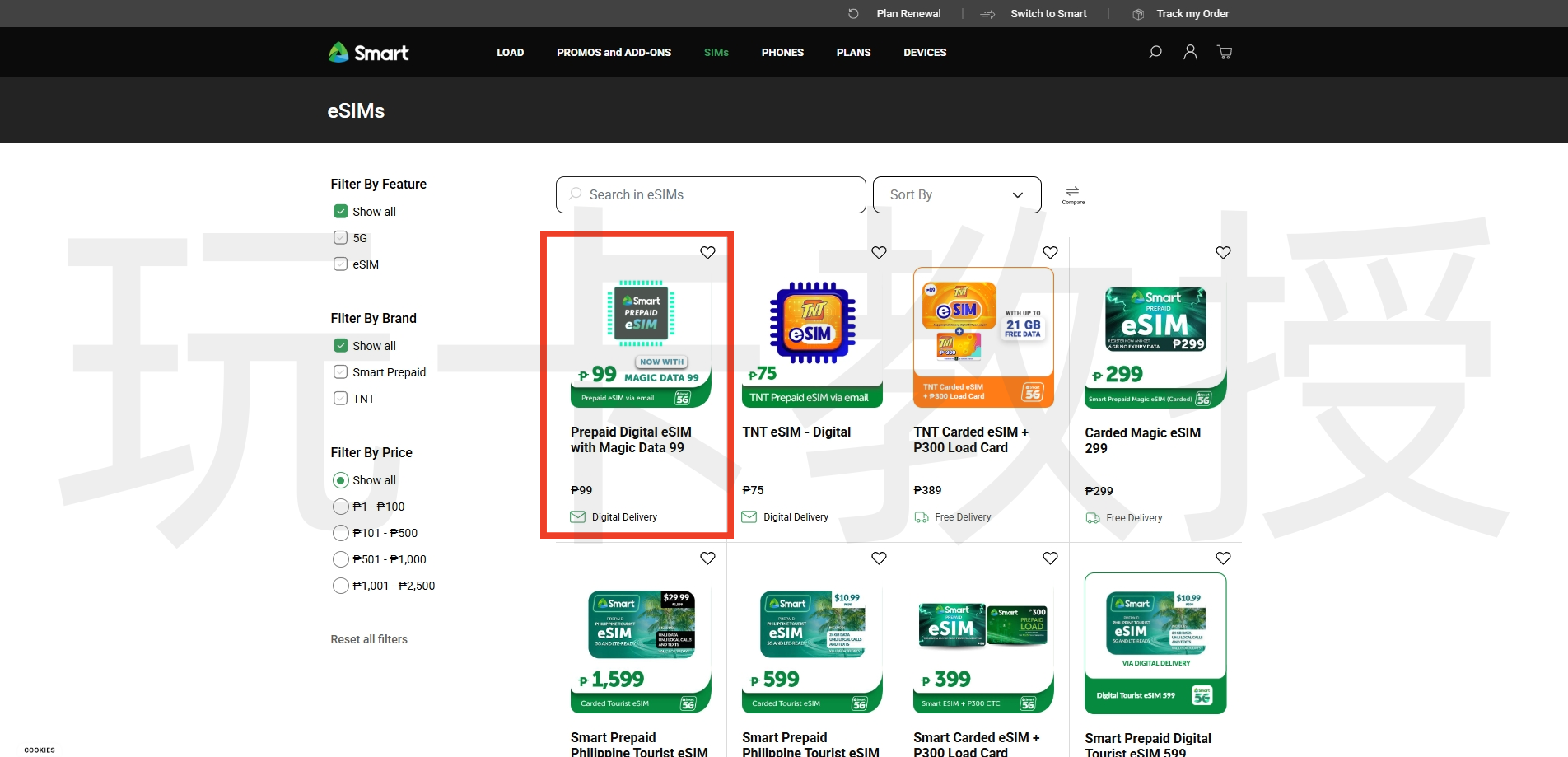This screenshot has height=757, width=1568.
Task: Open PROMOS and ADD-ONS menu
Action: click(x=614, y=52)
